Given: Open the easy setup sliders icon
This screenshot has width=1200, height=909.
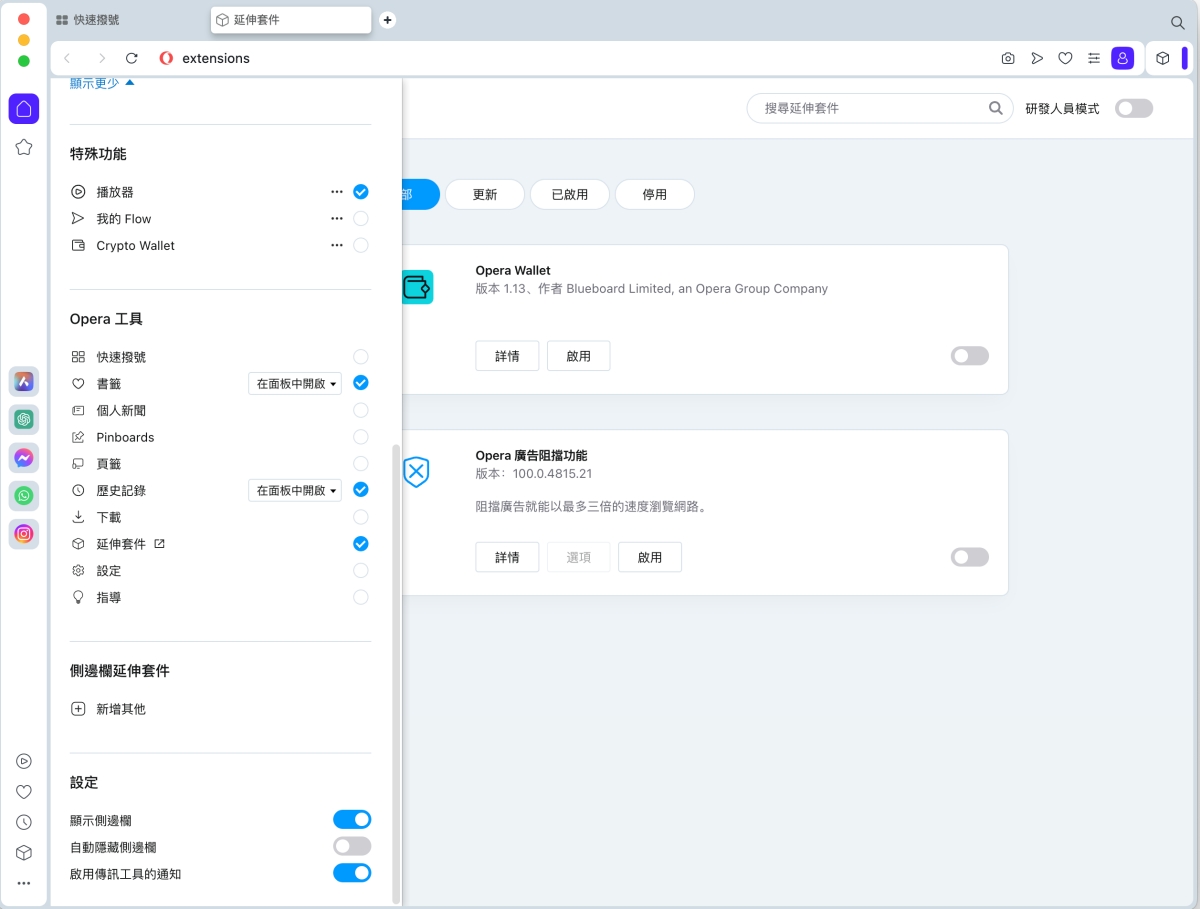Looking at the screenshot, I should pyautogui.click(x=1094, y=58).
